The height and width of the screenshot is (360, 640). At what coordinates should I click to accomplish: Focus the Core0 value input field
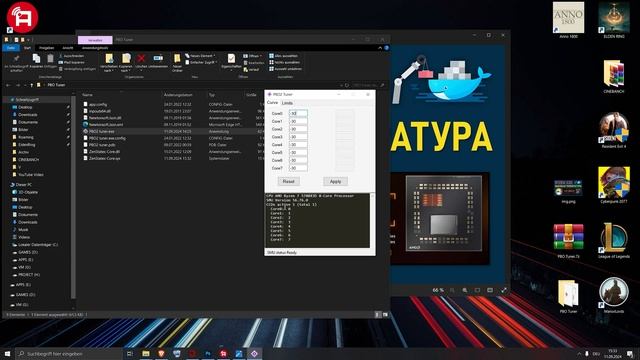(x=298, y=113)
